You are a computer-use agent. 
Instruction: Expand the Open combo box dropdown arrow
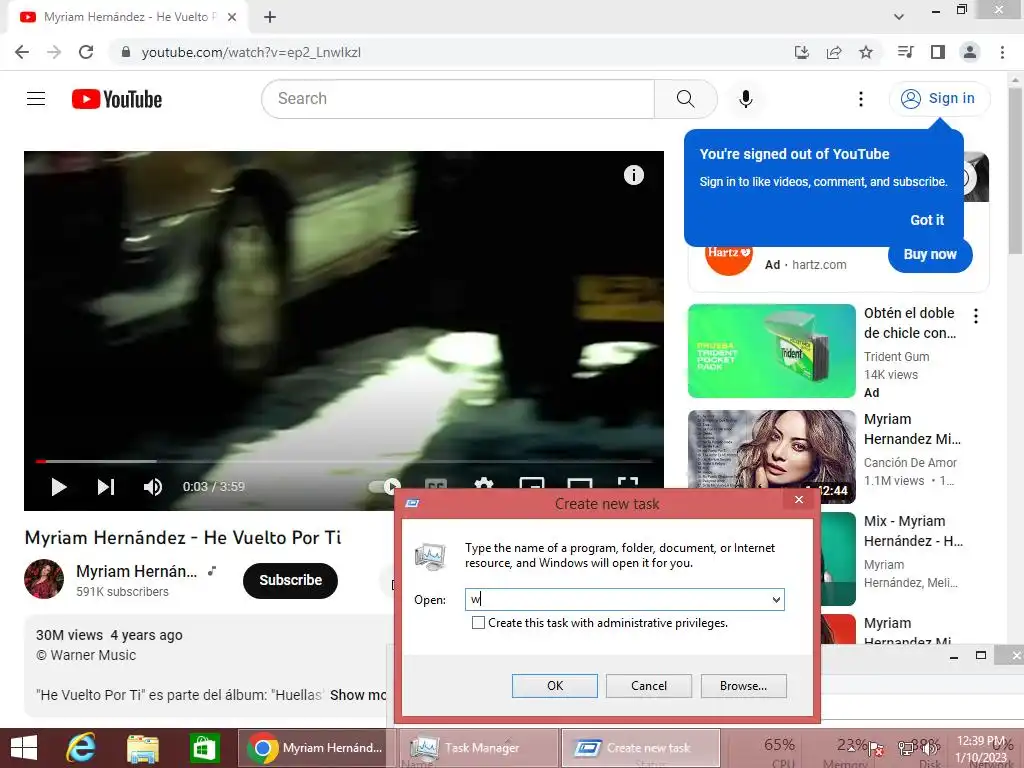click(776, 600)
